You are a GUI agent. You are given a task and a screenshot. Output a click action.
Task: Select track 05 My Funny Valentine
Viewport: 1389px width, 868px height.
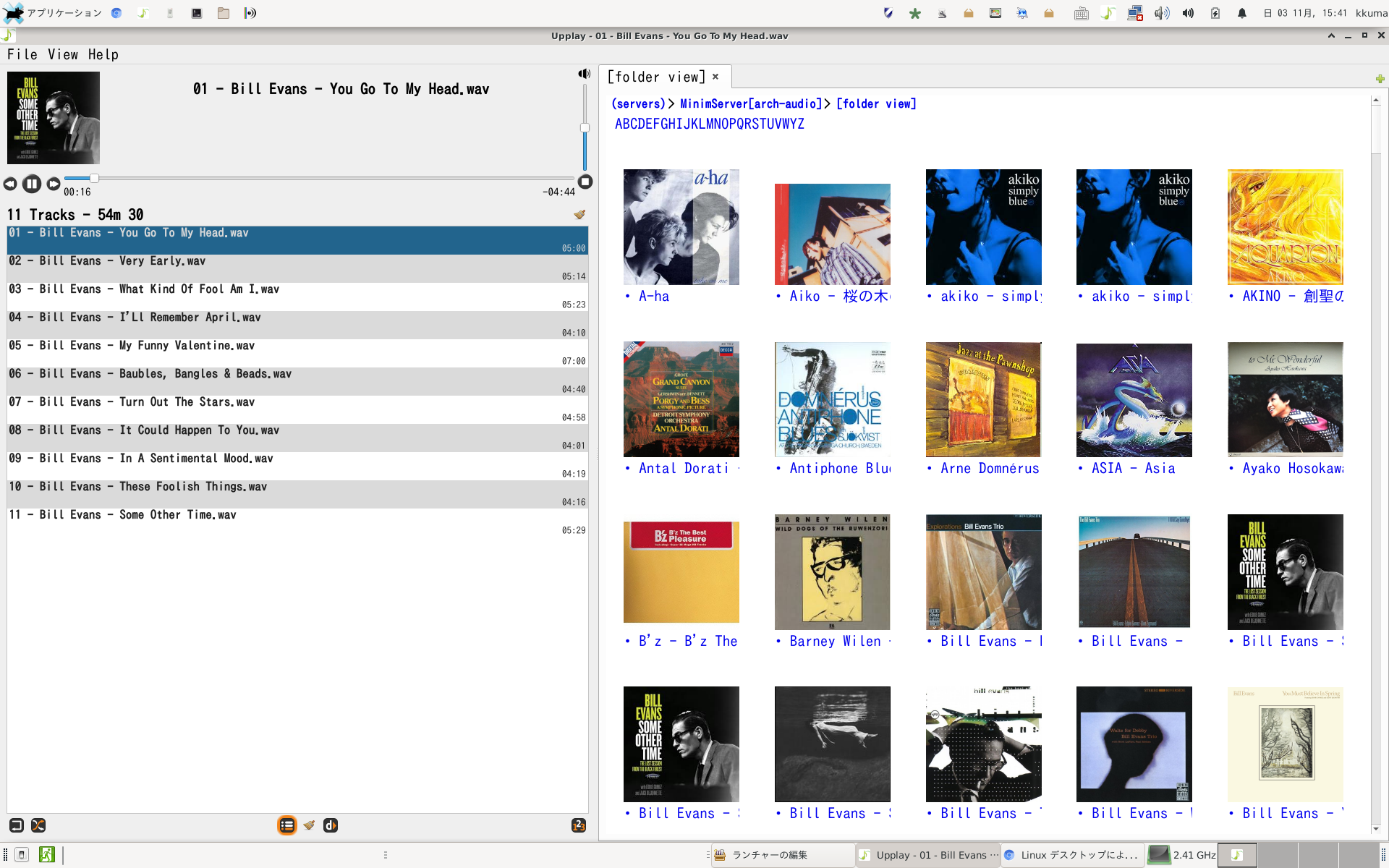click(297, 353)
